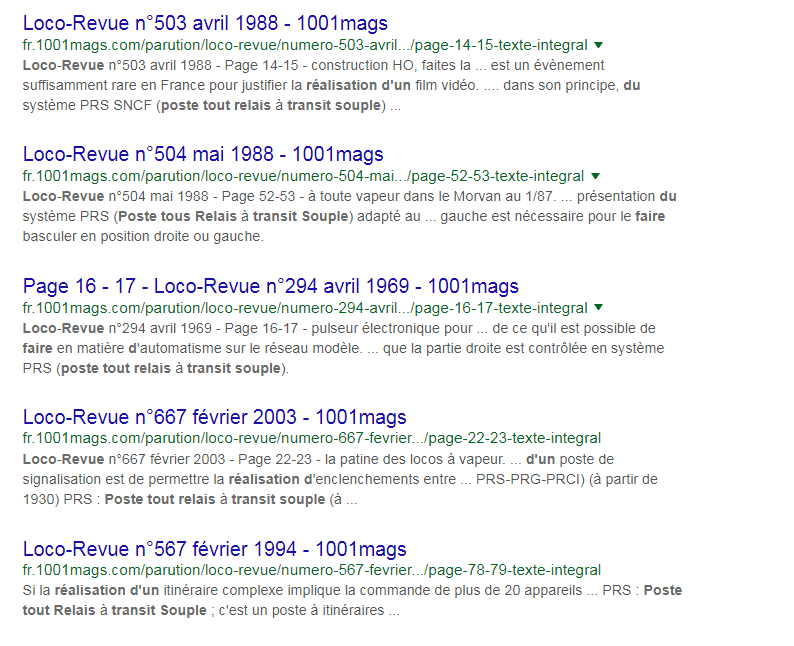The image size is (794, 646).
Task: Click the green URL with page-16-17-texte-integral
Action: pos(305,308)
